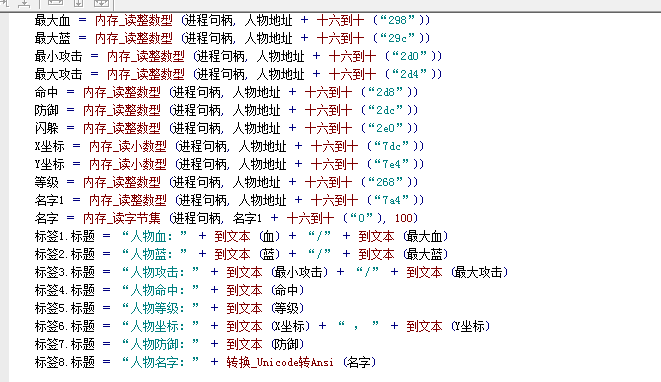Viewport: 661px width, 382px height.
Task: Click the hex offset string "2d4"
Action: [409, 74]
